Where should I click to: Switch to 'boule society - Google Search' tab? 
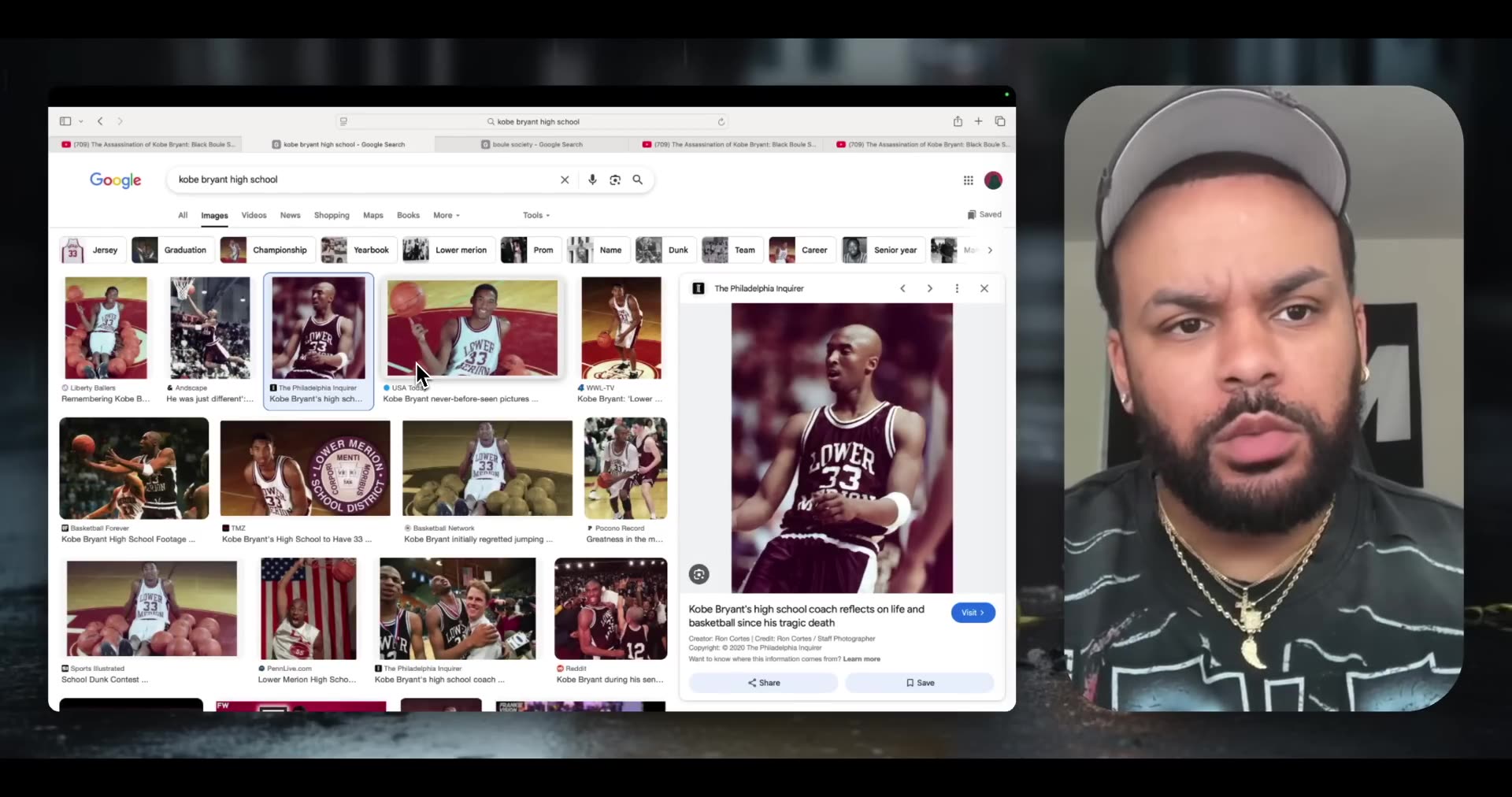532,145
